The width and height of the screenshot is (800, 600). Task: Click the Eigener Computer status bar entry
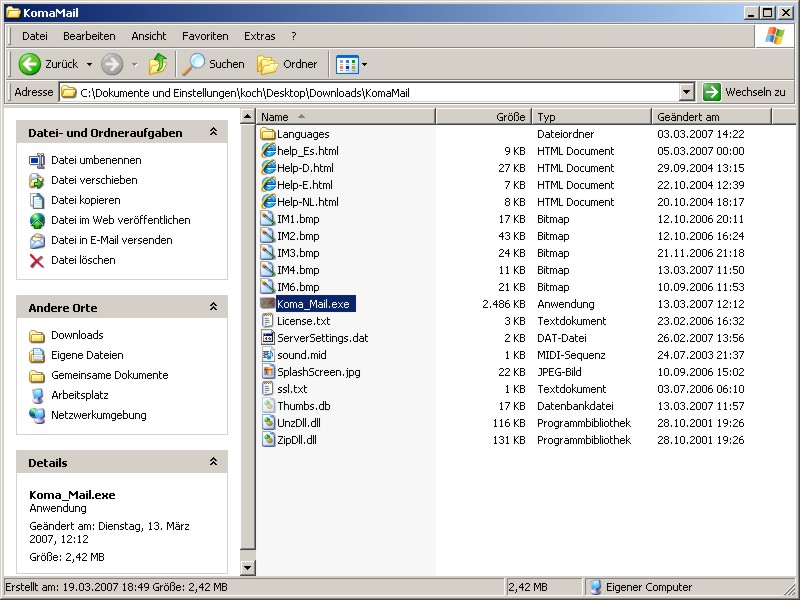(642, 587)
